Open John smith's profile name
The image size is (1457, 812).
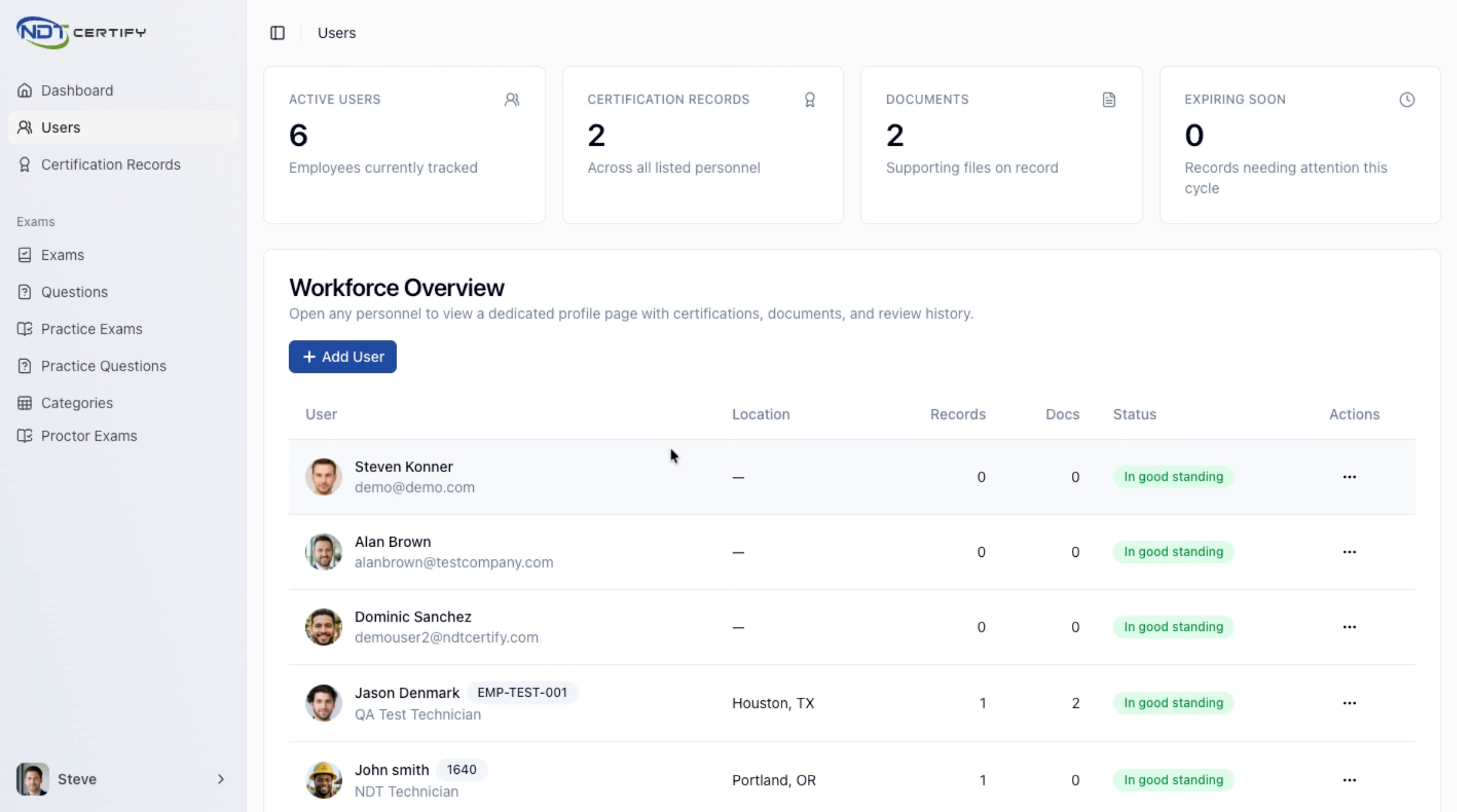[392, 770]
